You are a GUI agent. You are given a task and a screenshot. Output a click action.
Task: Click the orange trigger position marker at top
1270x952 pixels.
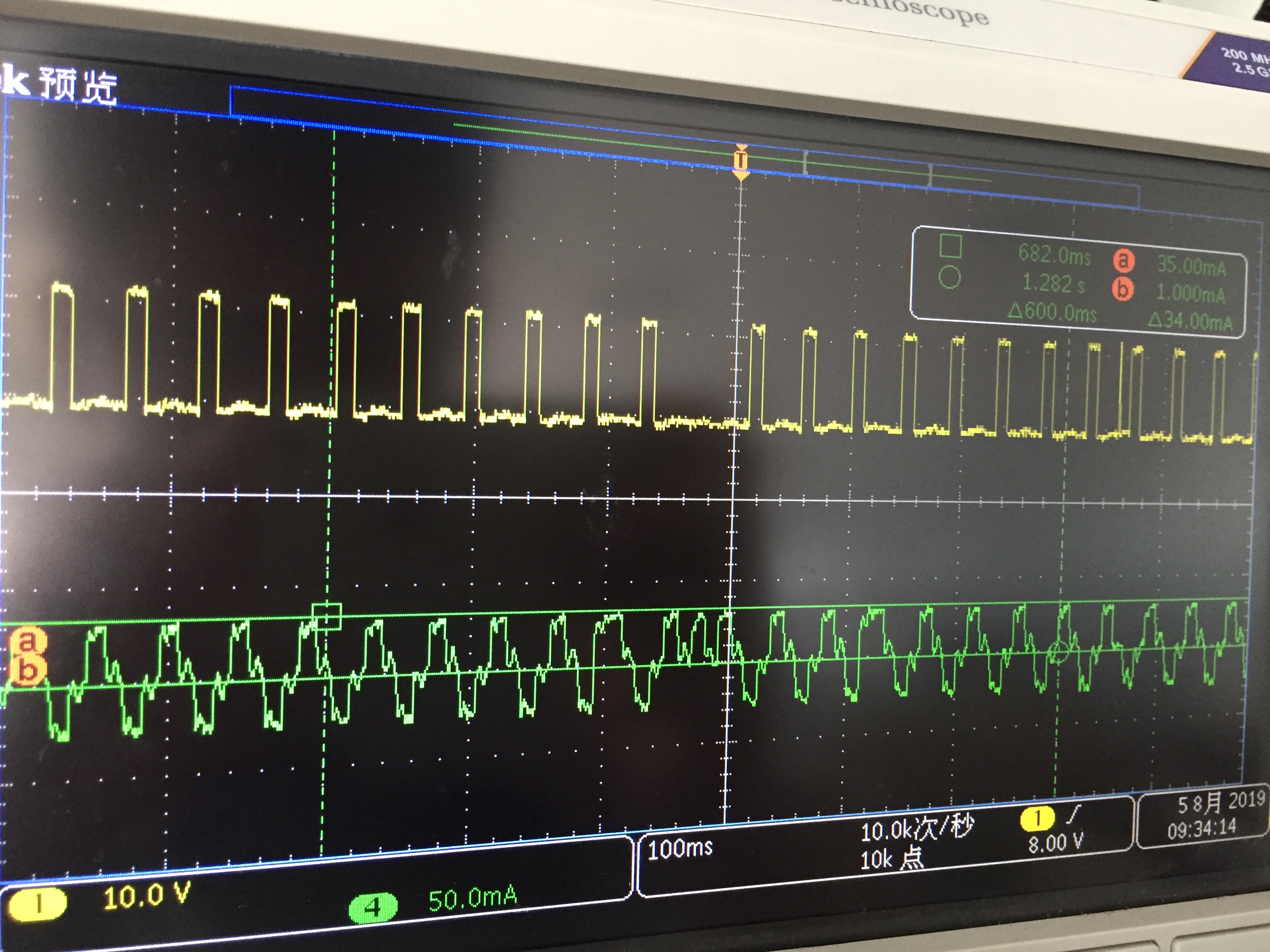pyautogui.click(x=741, y=161)
